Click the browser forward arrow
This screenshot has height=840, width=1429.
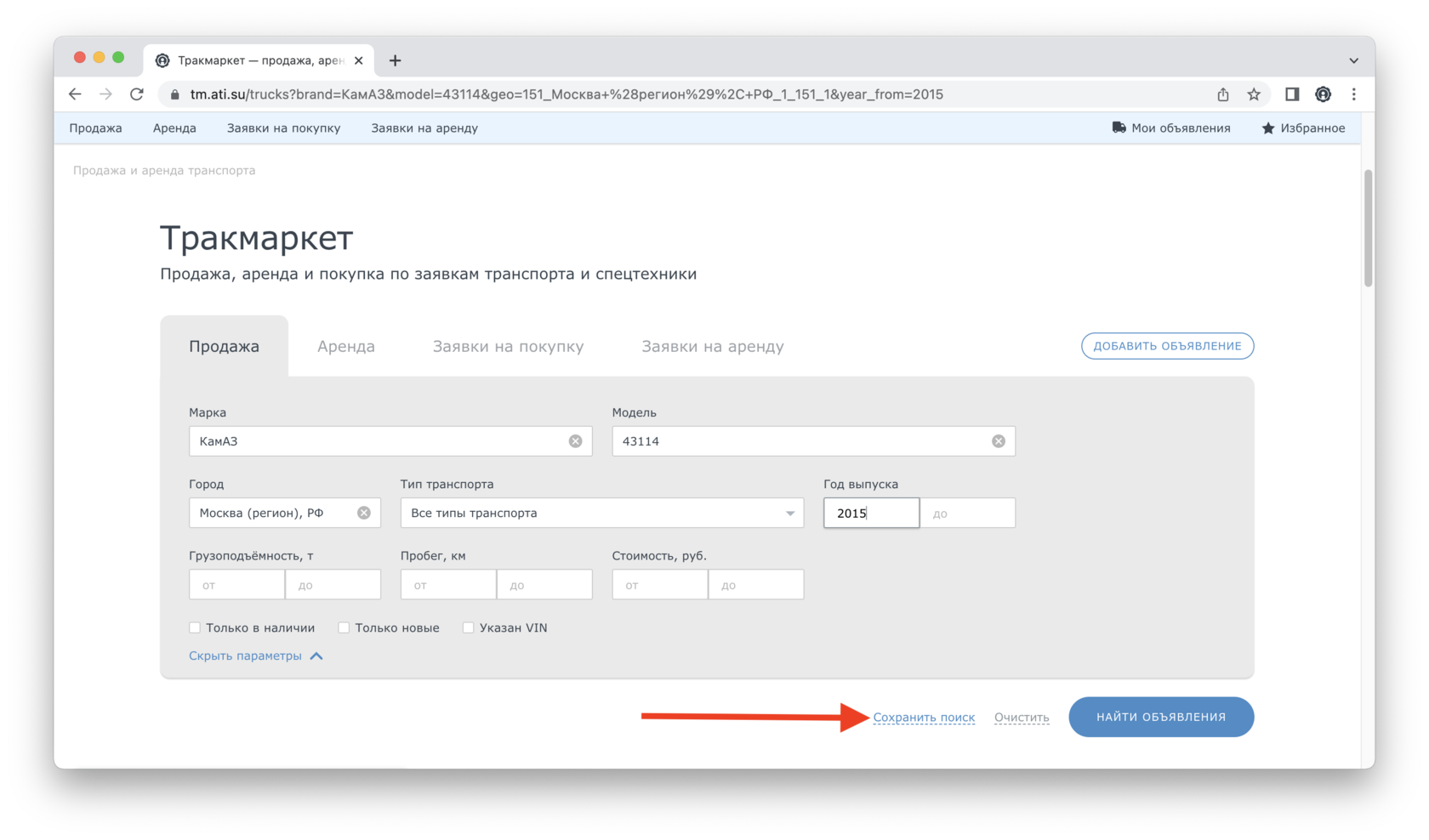pyautogui.click(x=105, y=94)
